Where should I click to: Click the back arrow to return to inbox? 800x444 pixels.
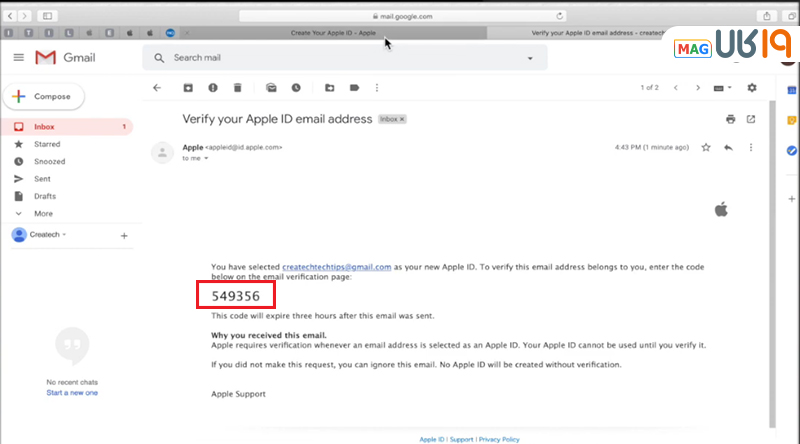pyautogui.click(x=157, y=88)
